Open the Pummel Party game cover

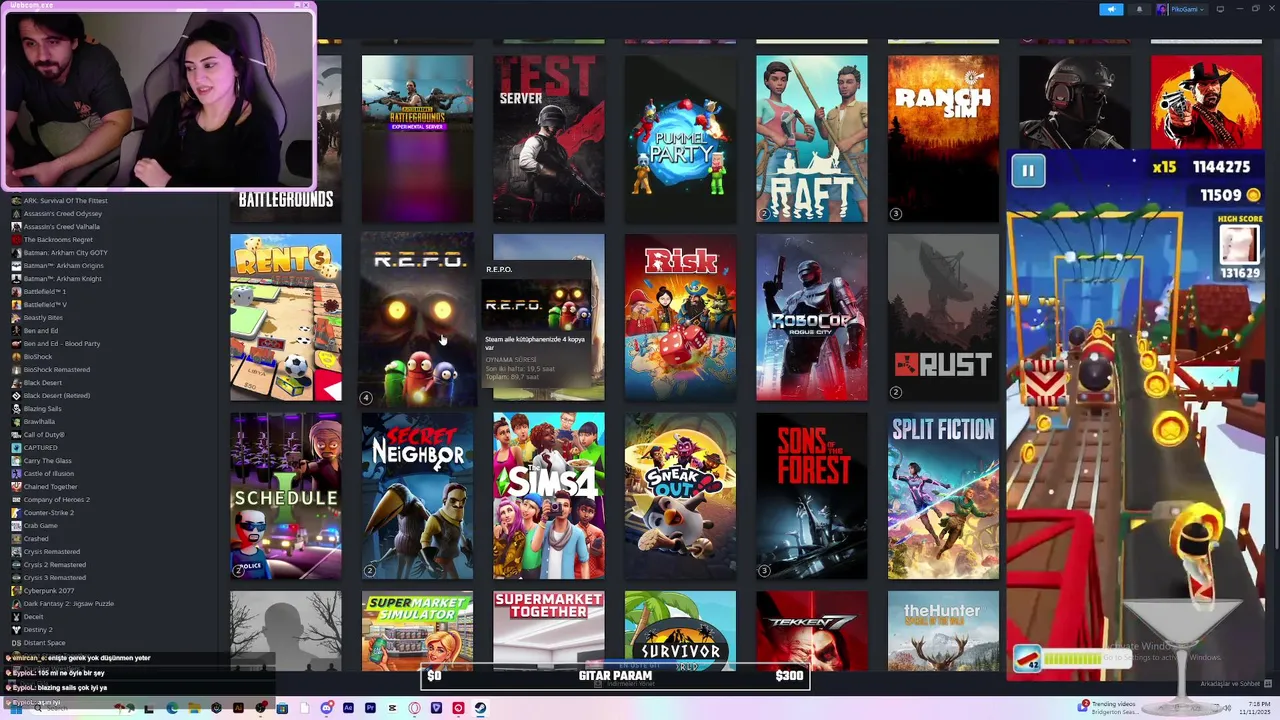(x=680, y=138)
